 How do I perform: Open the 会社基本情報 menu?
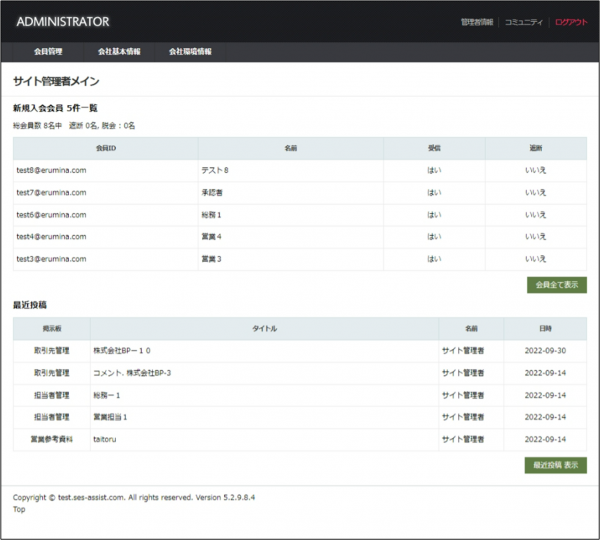(119, 51)
